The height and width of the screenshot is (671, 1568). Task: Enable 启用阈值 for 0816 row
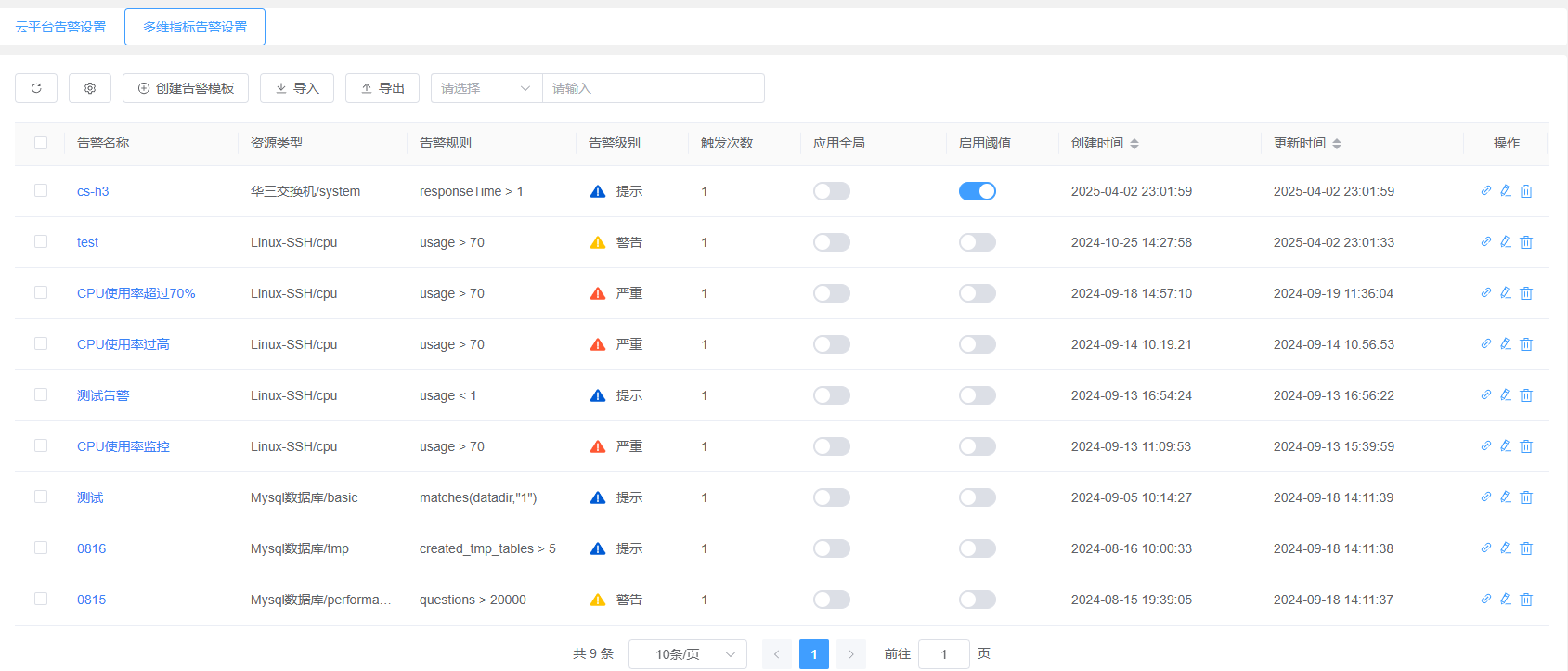pyautogui.click(x=978, y=548)
